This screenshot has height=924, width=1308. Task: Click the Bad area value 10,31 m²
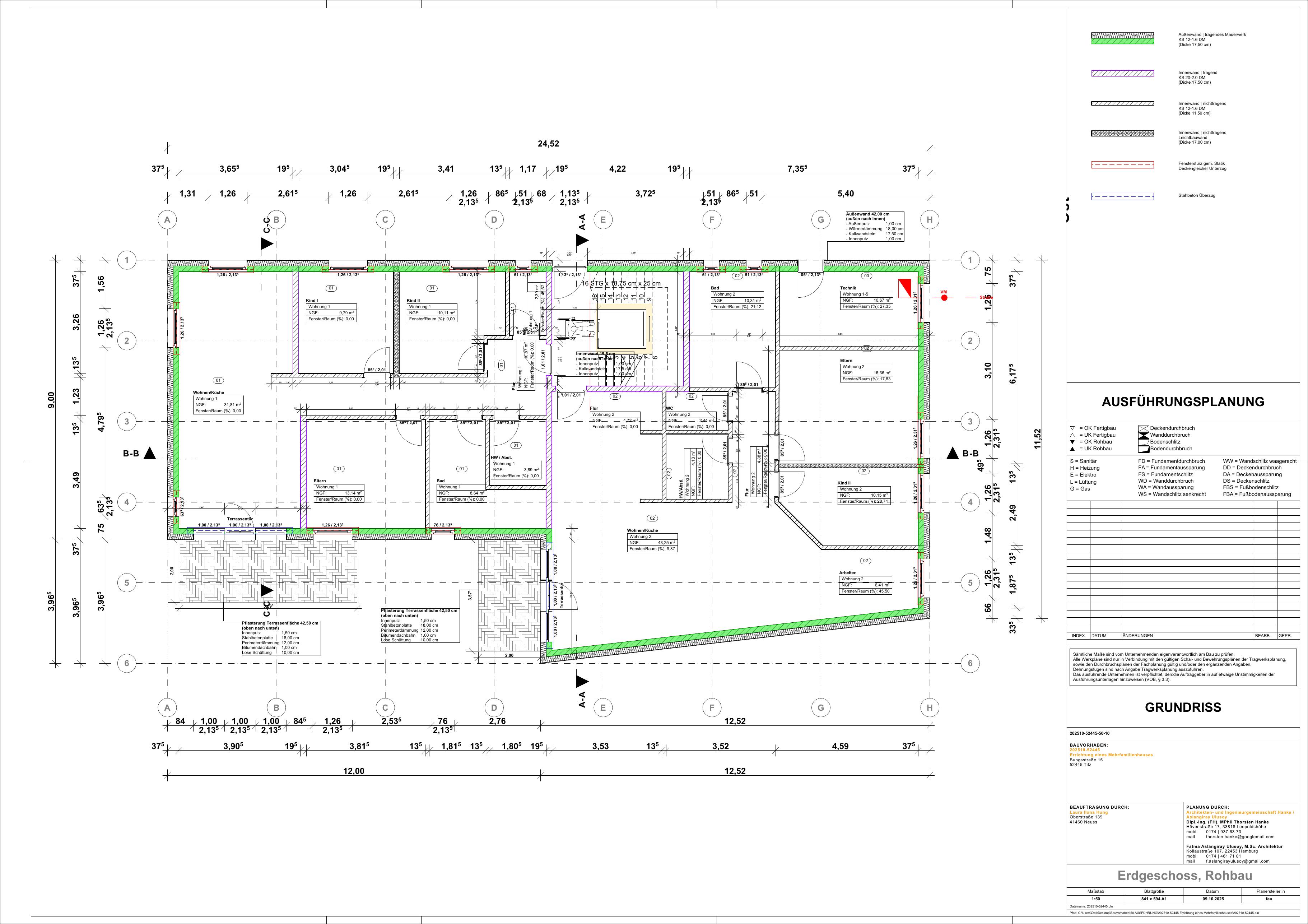coord(753,300)
